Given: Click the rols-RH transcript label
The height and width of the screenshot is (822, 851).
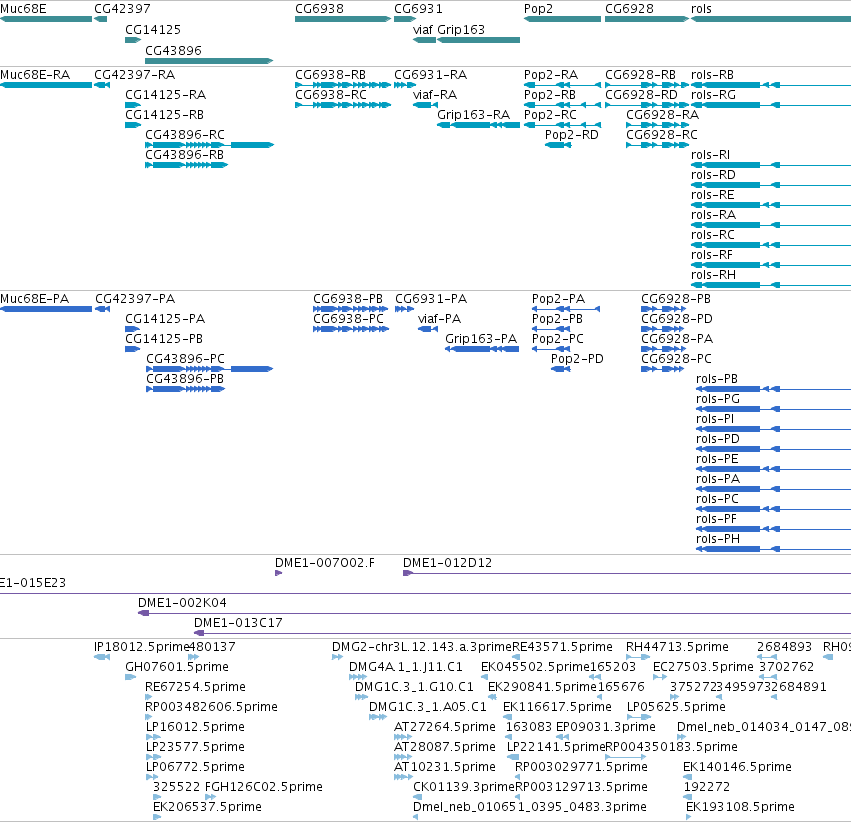Looking at the screenshot, I should click(x=713, y=275).
